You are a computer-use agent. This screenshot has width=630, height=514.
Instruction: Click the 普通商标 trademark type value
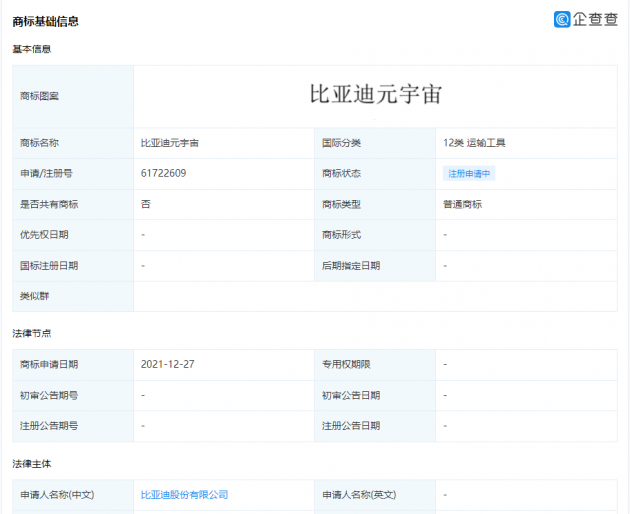[x=462, y=204]
